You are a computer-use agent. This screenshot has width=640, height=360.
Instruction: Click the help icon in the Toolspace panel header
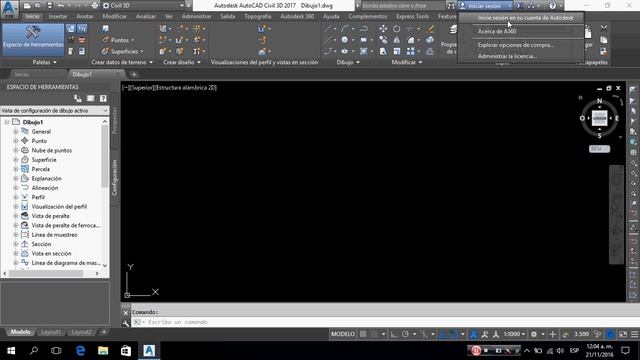103,98
